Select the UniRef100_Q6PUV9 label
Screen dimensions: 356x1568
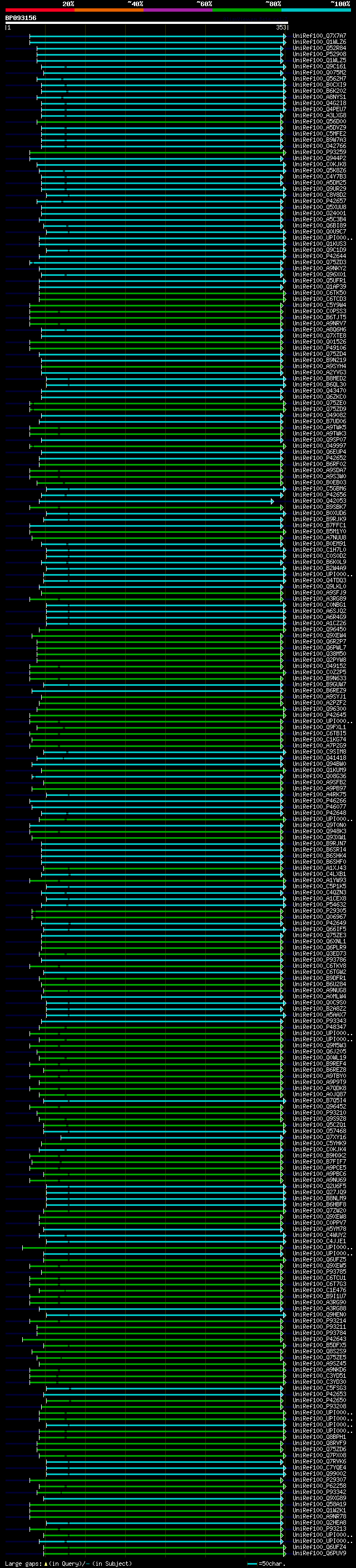[x=319, y=1554]
